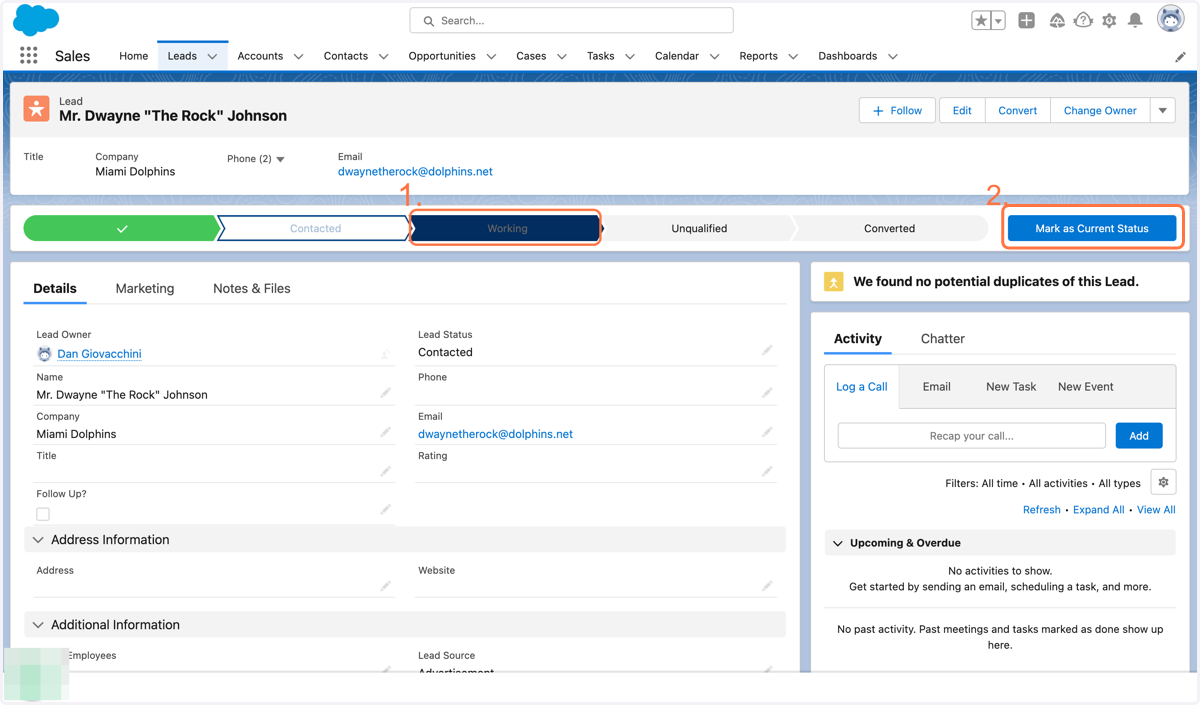Click the Recap your call field
1200x705 pixels.
(x=971, y=436)
